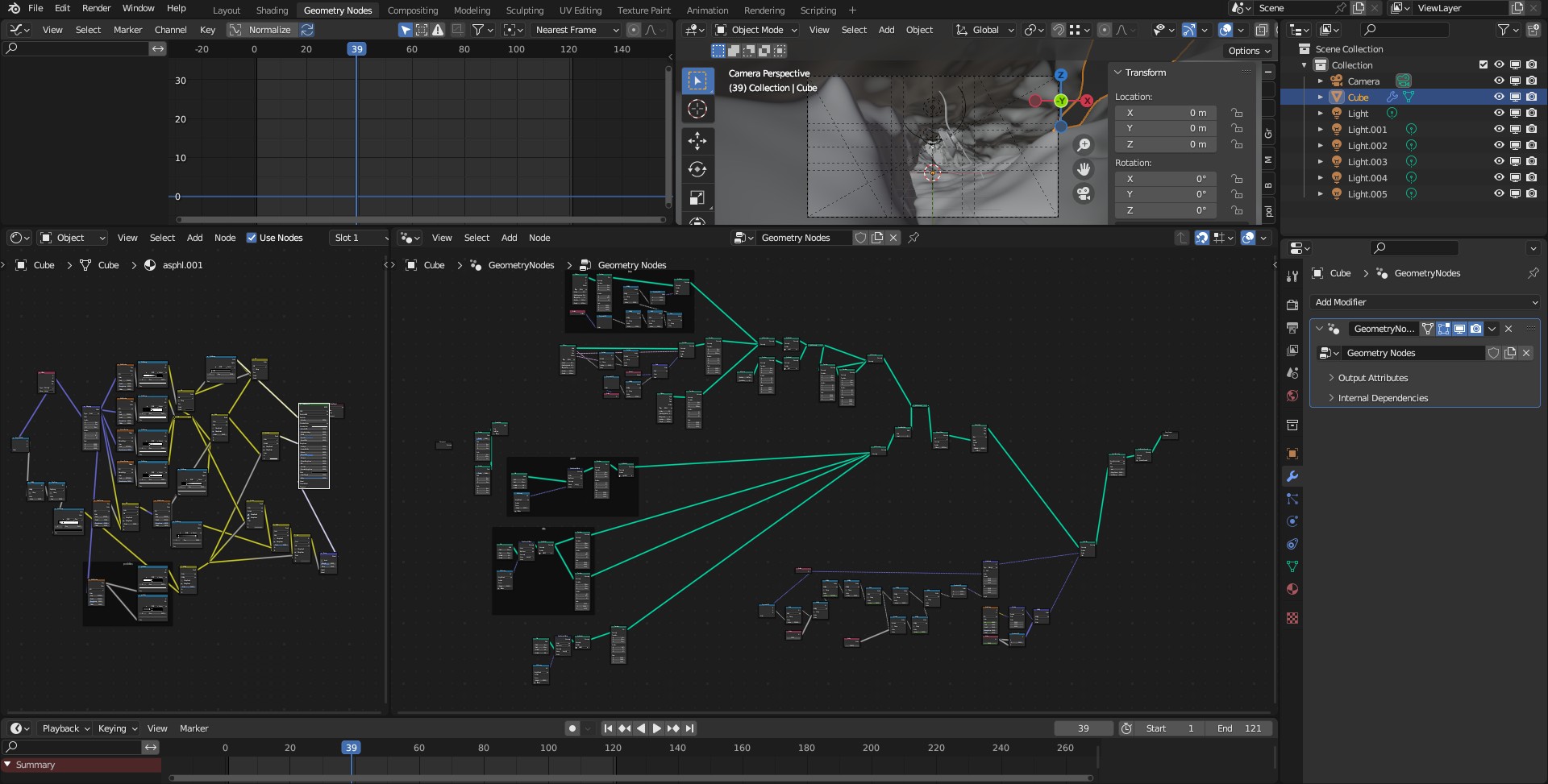Hide Camera in viewport via eye icon
This screenshot has height=784, width=1548.
tap(1499, 81)
